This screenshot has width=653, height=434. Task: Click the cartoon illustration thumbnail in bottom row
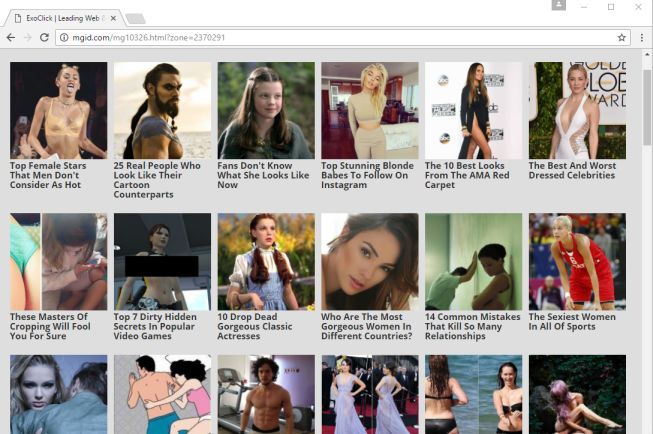coord(162,394)
